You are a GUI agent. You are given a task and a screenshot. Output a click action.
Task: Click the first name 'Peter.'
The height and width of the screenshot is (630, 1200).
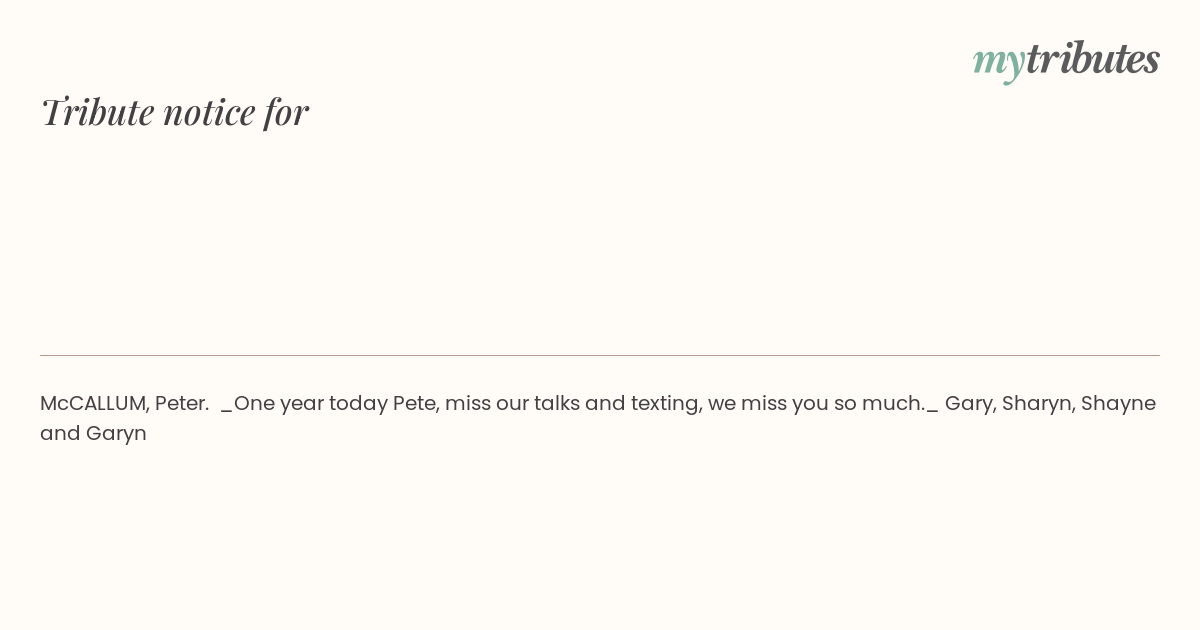click(181, 403)
